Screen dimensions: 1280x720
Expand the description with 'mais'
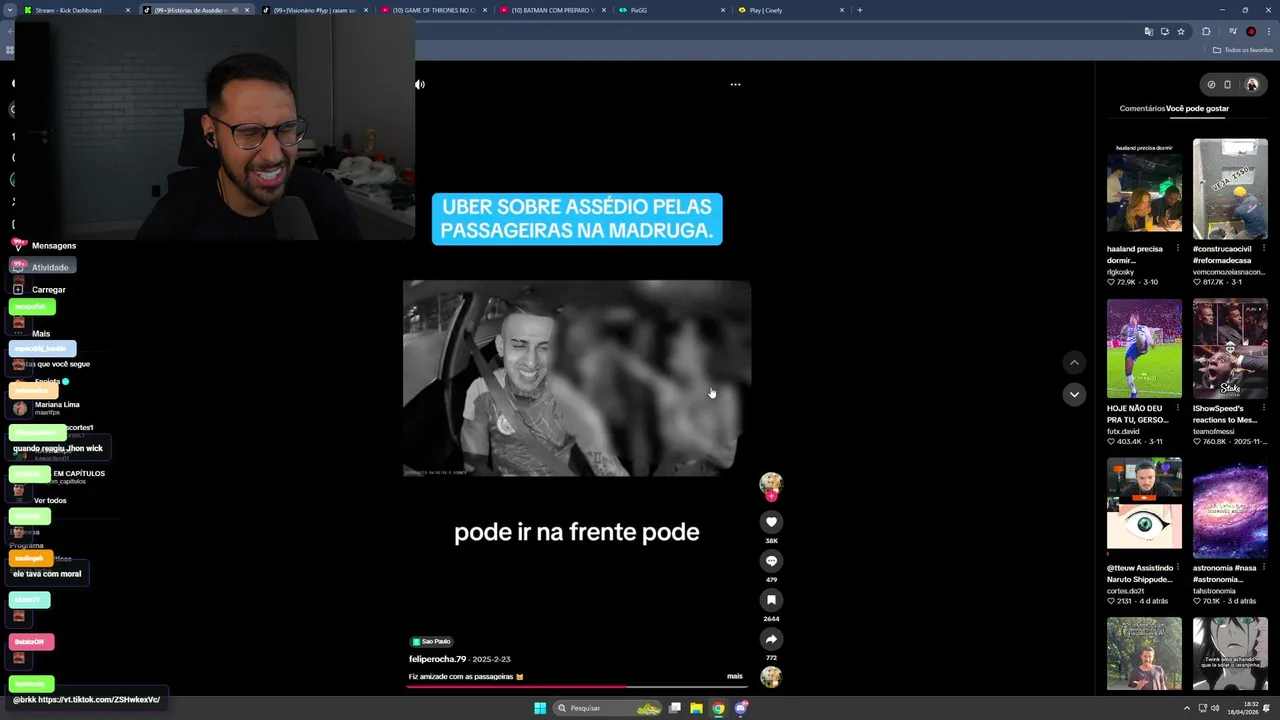tap(735, 676)
